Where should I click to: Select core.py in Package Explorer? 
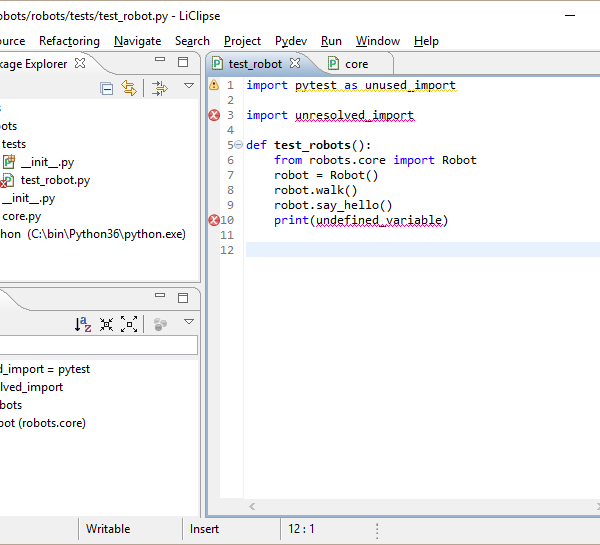(x=21, y=216)
